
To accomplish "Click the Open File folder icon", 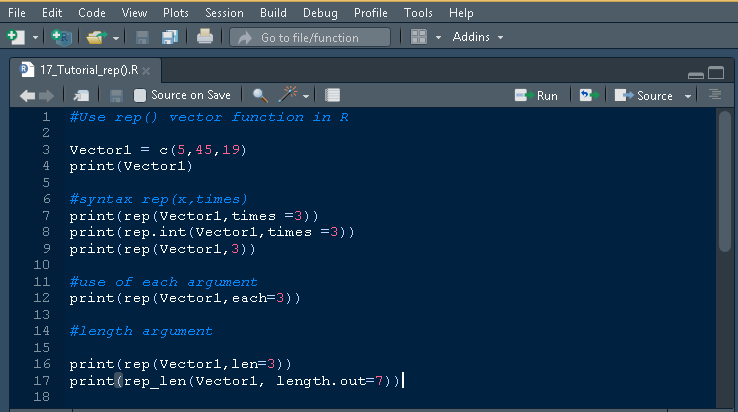I will [96, 37].
